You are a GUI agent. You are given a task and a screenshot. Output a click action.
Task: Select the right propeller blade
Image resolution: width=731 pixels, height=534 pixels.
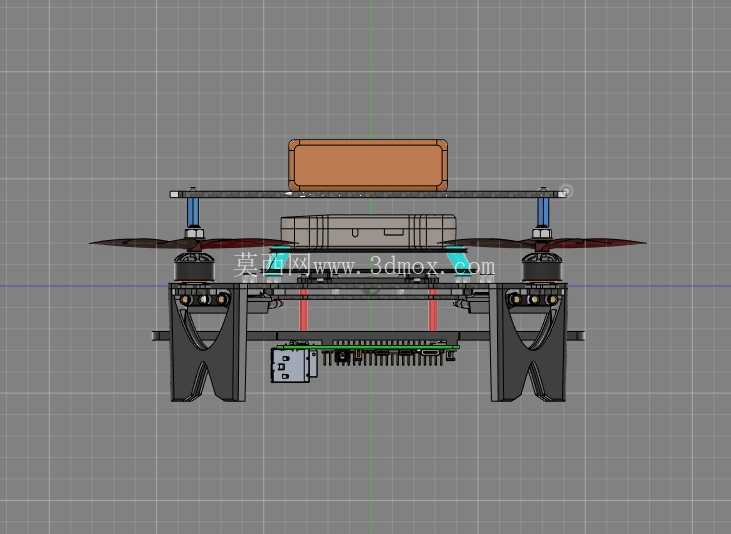coord(543,243)
